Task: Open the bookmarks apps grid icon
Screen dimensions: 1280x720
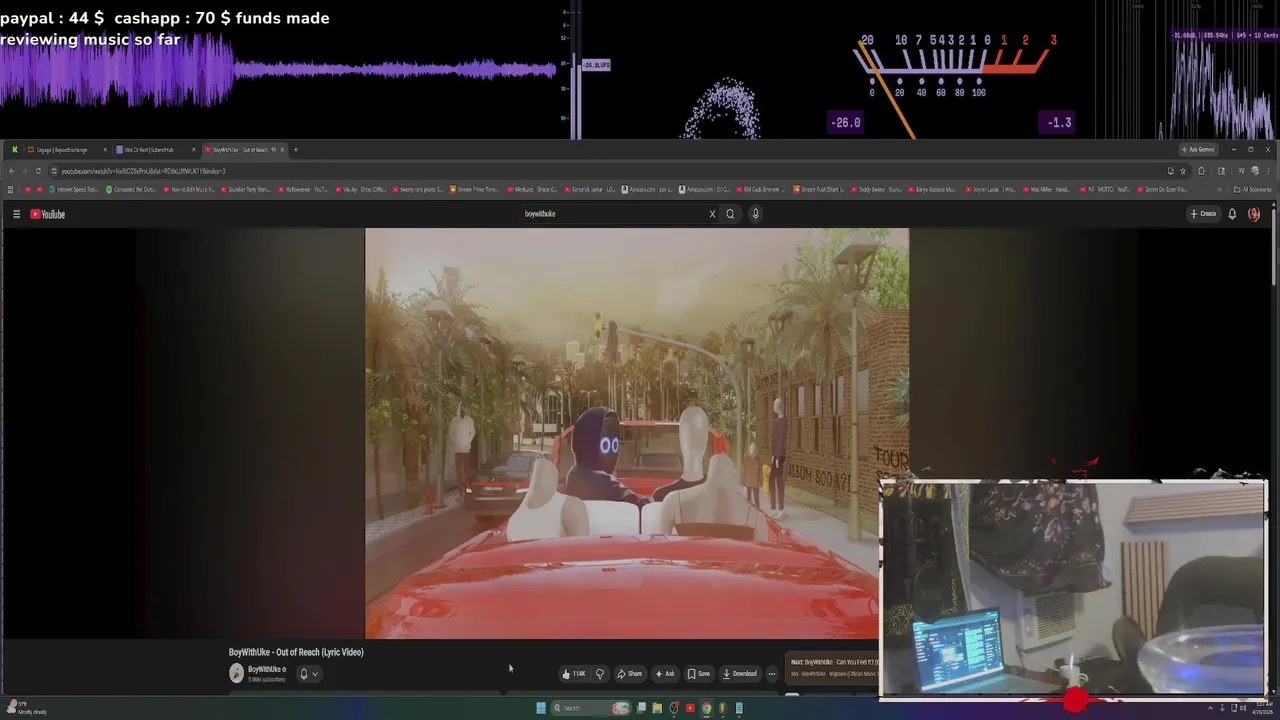Action: (10, 189)
